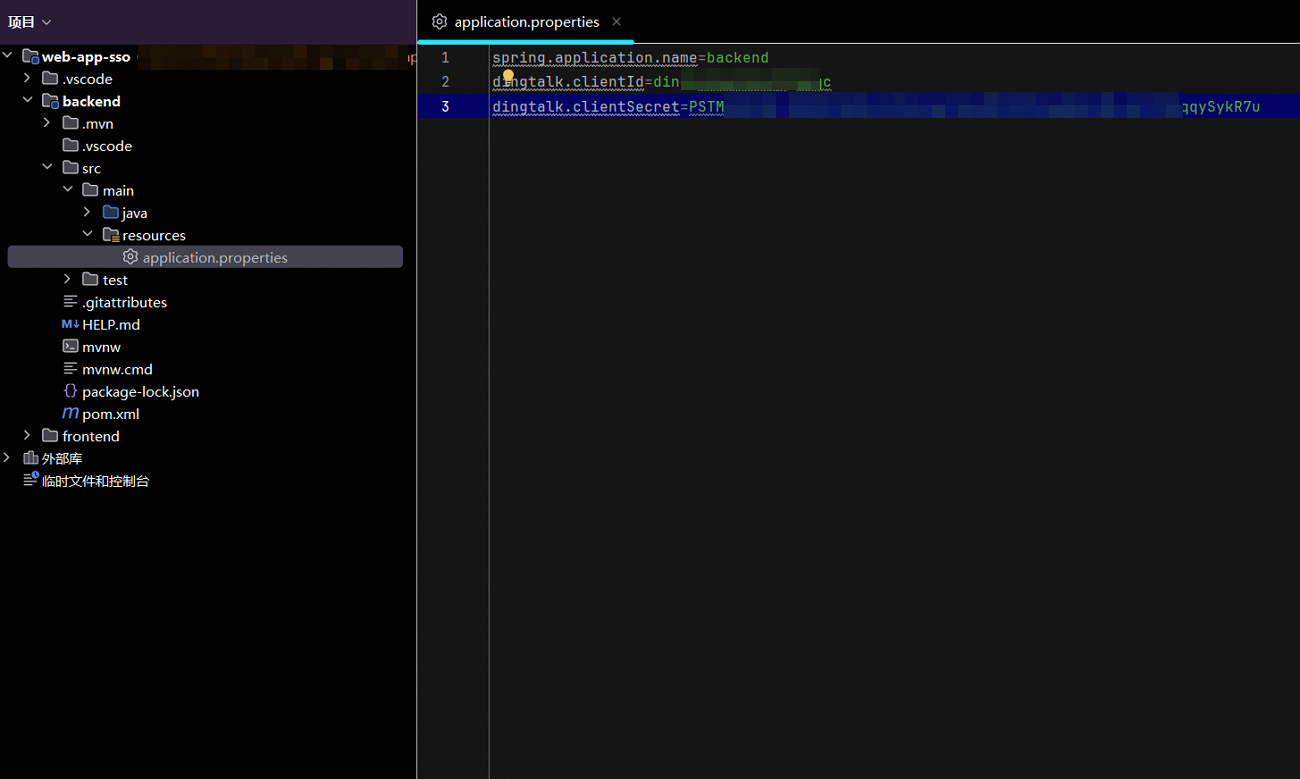Image resolution: width=1300 pixels, height=779 pixels.
Task: Click the main folder icon
Action: point(90,190)
